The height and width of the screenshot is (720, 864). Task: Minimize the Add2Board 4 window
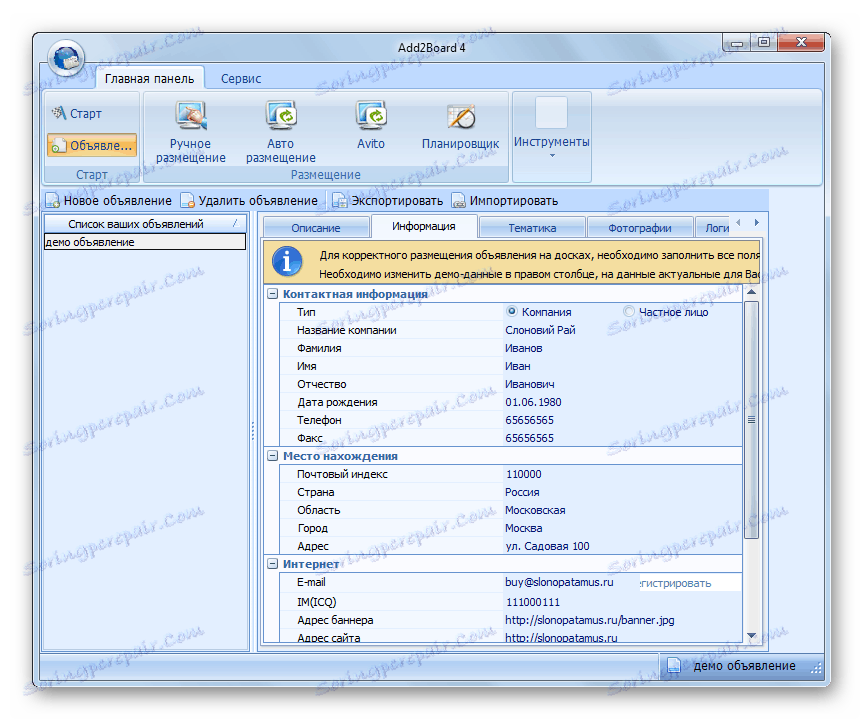737,42
